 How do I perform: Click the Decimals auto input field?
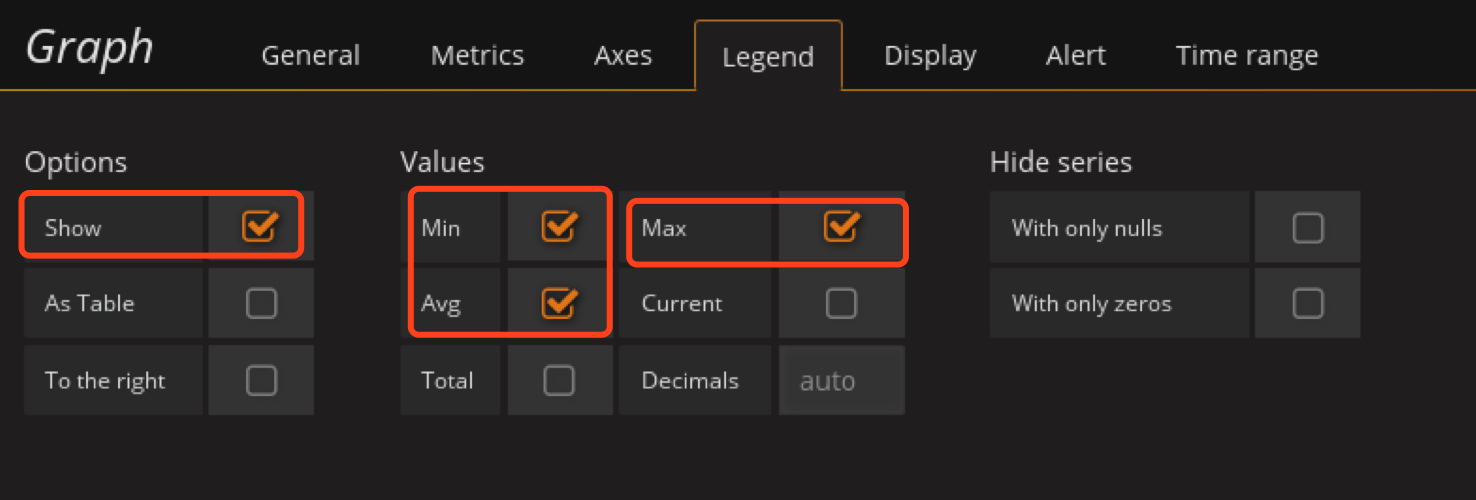pos(840,381)
